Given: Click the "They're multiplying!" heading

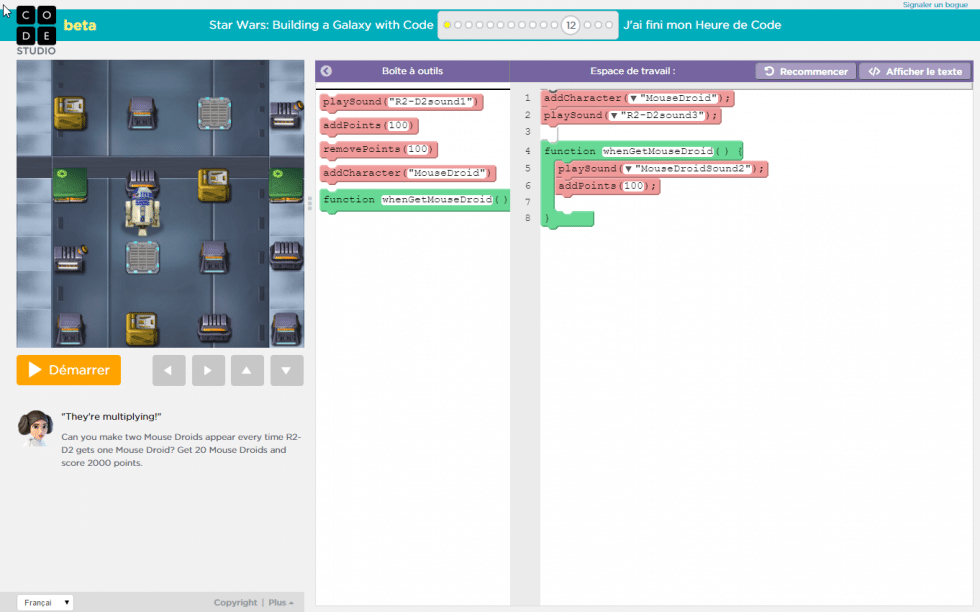Looking at the screenshot, I should (x=111, y=416).
